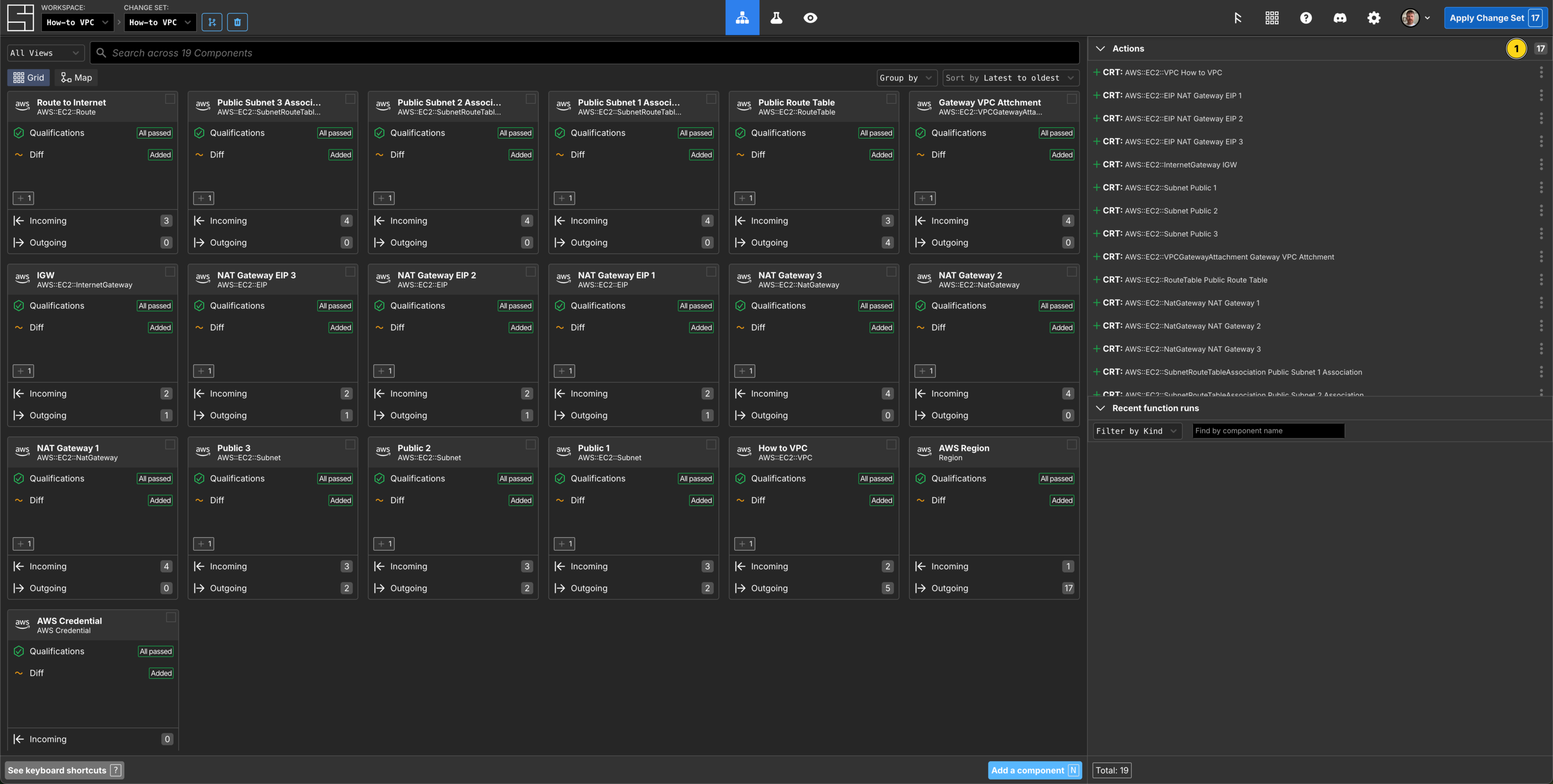Screen dimensions: 1553x784
Task: Open the customize beaker icon
Action: pyautogui.click(x=776, y=17)
